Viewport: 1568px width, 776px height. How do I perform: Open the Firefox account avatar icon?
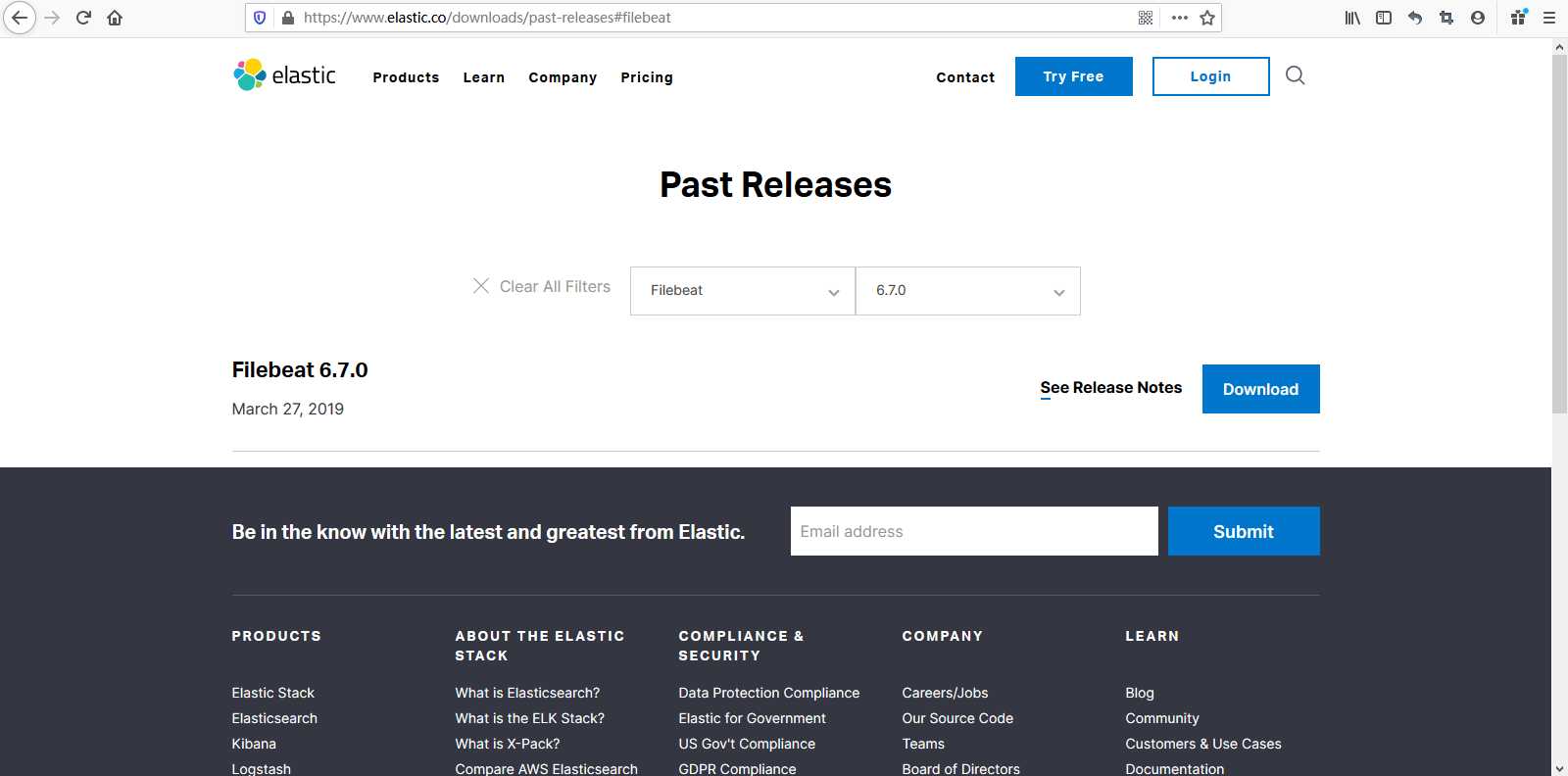tap(1478, 18)
